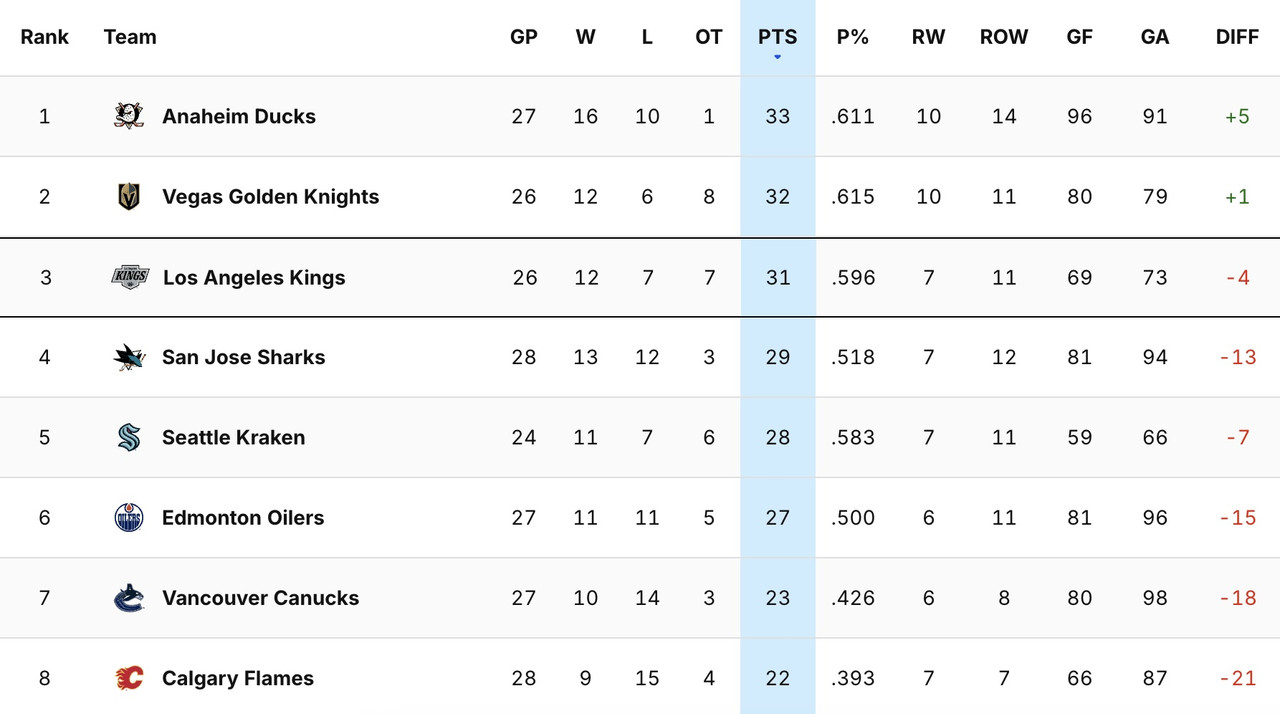Toggle sort order on the GP column
The width and height of the screenshot is (1280, 714).
tap(524, 37)
